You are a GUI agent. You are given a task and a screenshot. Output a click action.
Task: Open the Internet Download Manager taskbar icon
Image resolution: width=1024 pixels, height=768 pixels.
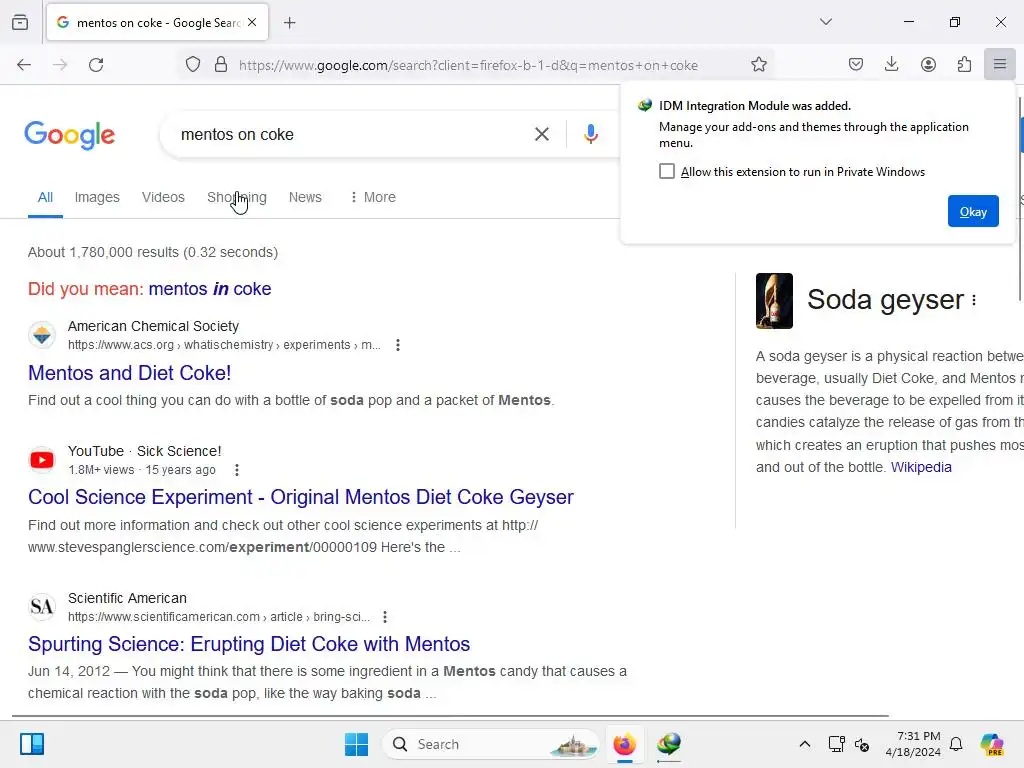click(x=669, y=744)
